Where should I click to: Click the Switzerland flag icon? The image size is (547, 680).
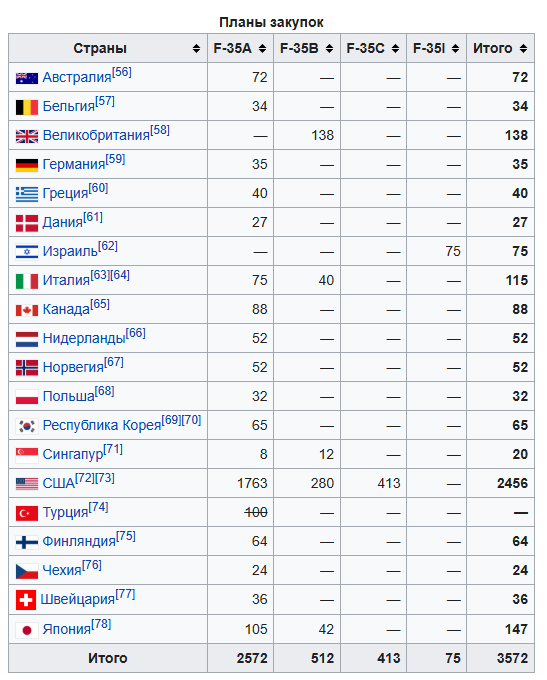(26, 600)
